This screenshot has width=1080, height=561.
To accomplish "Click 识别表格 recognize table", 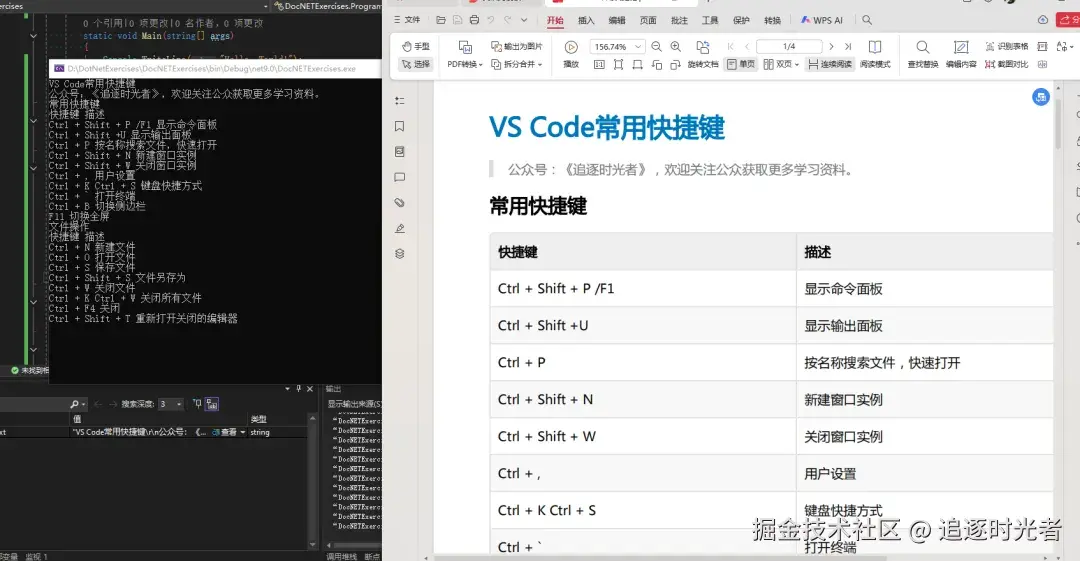I will 1006,46.
